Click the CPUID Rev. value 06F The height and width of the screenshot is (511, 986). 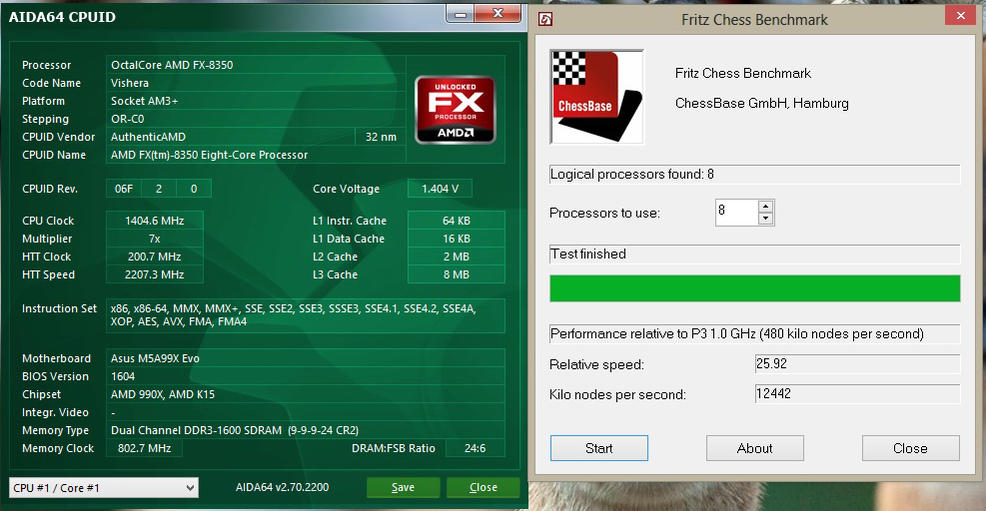pos(124,189)
